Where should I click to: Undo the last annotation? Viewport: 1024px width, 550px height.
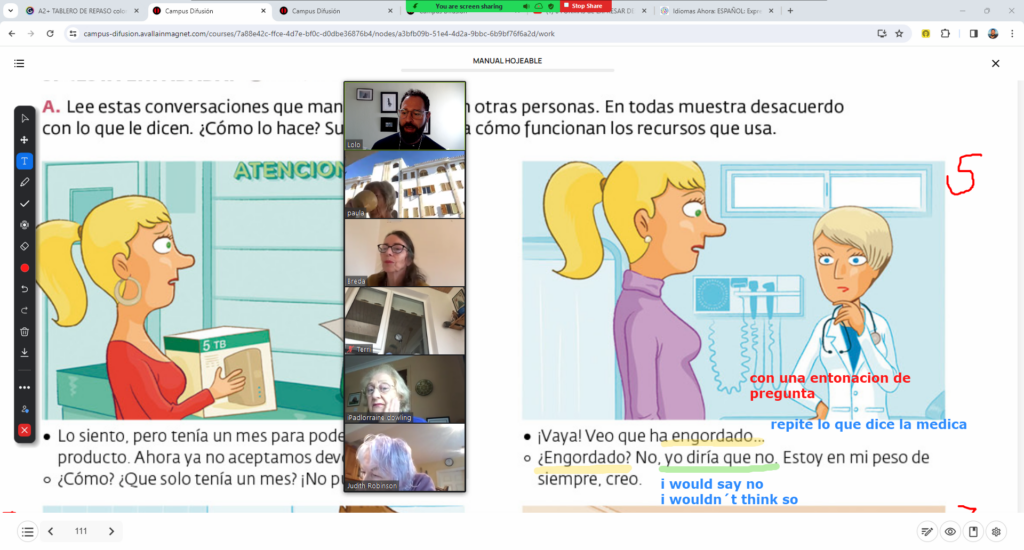(25, 289)
